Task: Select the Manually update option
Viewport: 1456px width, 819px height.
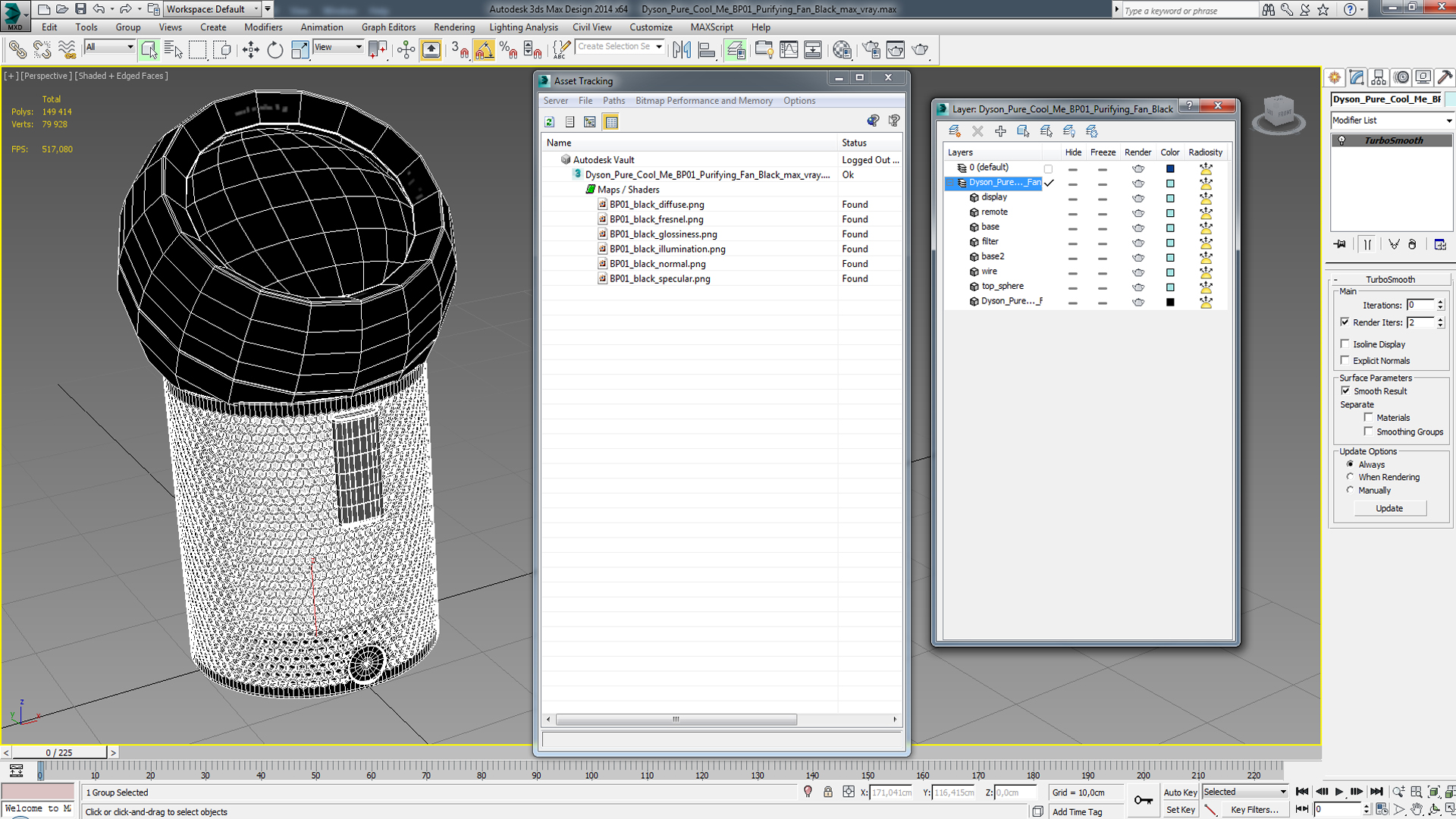Action: tap(1350, 490)
